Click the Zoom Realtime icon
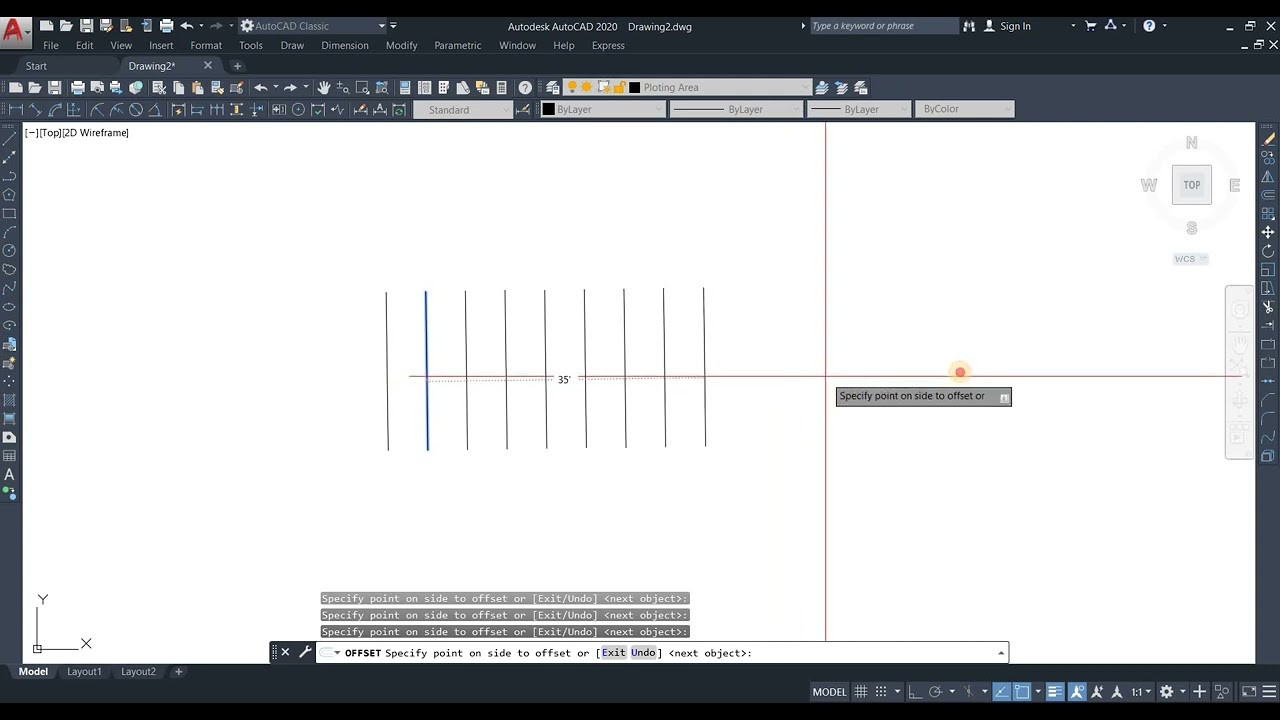Viewport: 1280px width, 720px height. (x=343, y=87)
